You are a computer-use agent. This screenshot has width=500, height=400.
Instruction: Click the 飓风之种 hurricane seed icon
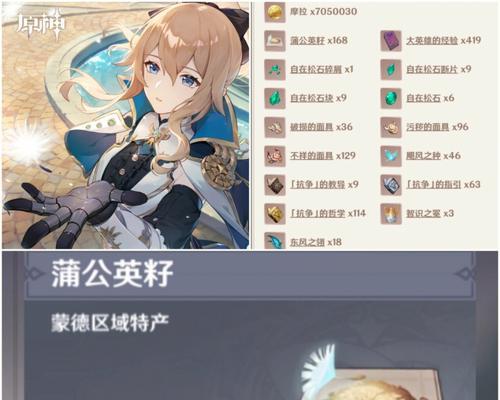(x=391, y=156)
